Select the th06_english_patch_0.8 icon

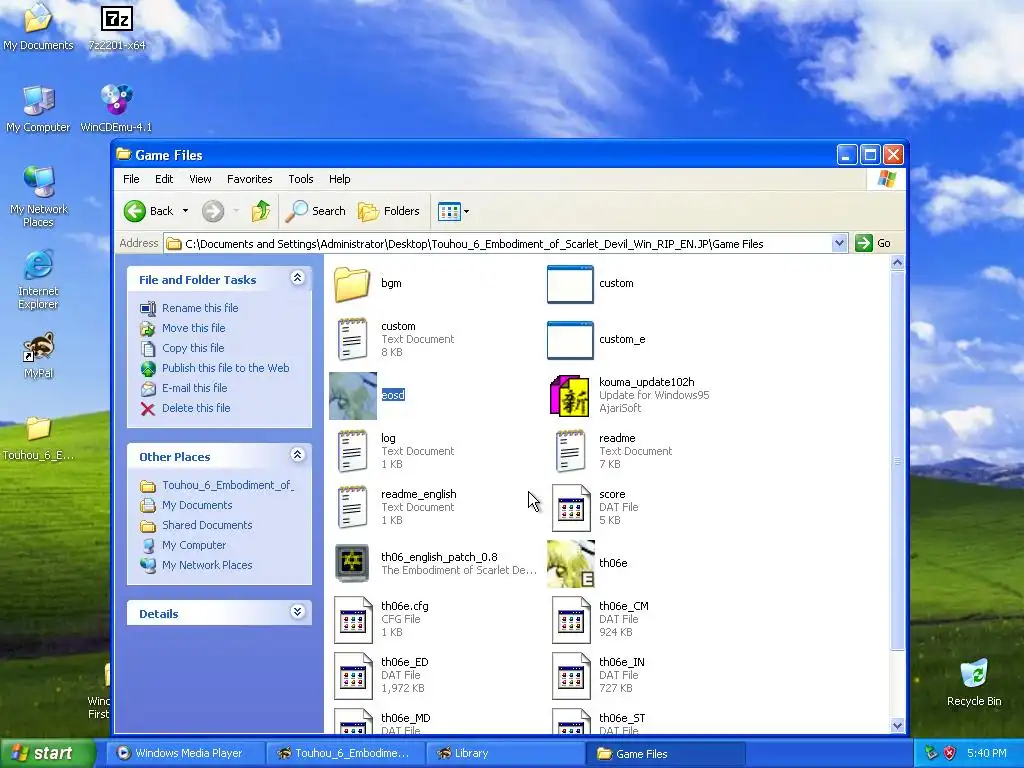352,563
